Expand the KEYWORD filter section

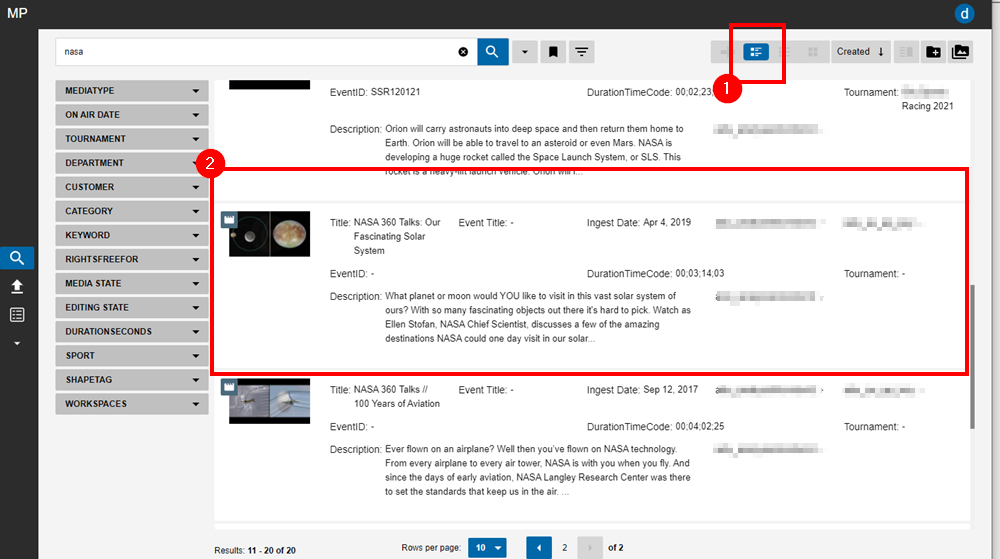(132, 235)
